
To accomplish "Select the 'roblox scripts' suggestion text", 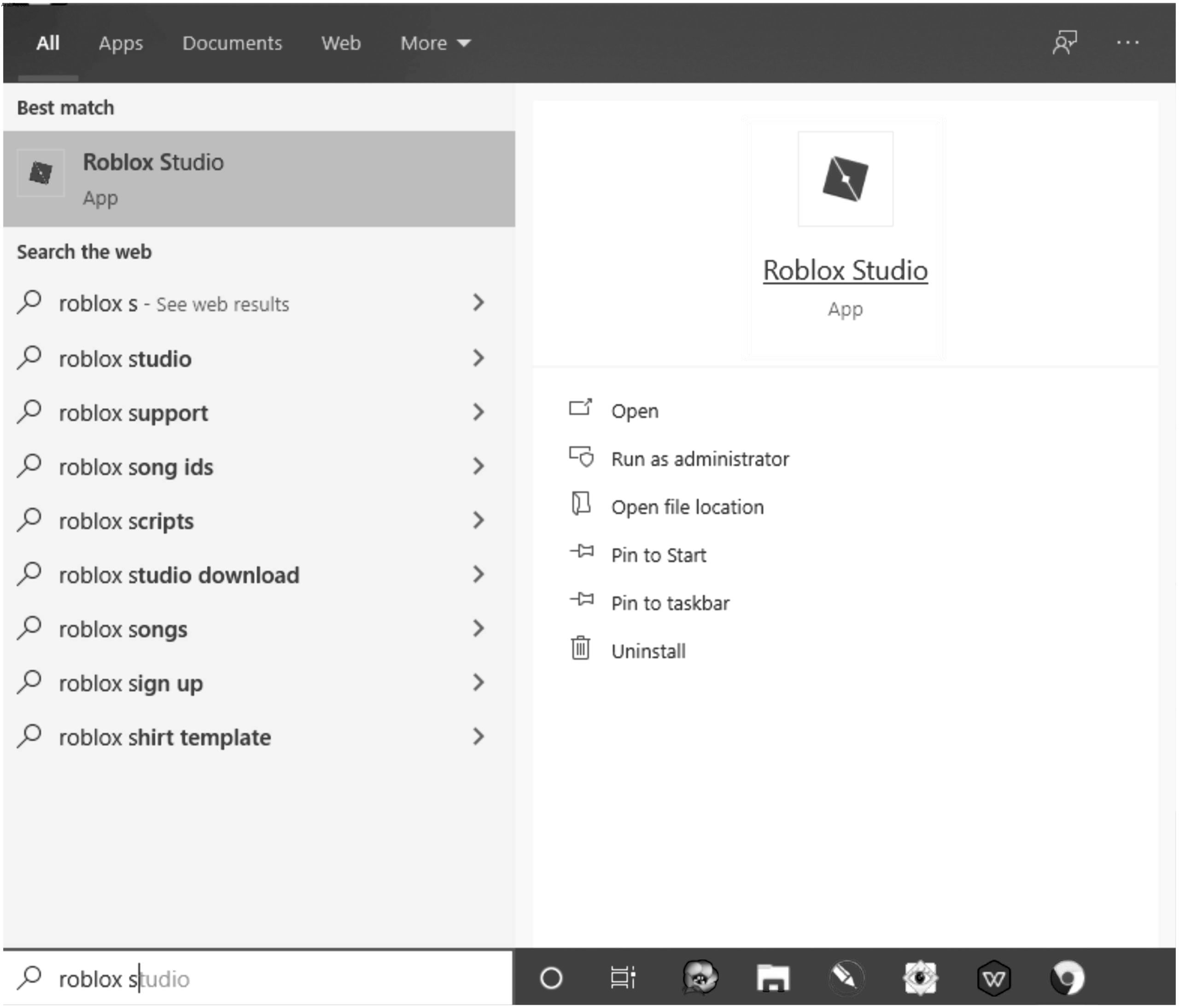I will (126, 522).
